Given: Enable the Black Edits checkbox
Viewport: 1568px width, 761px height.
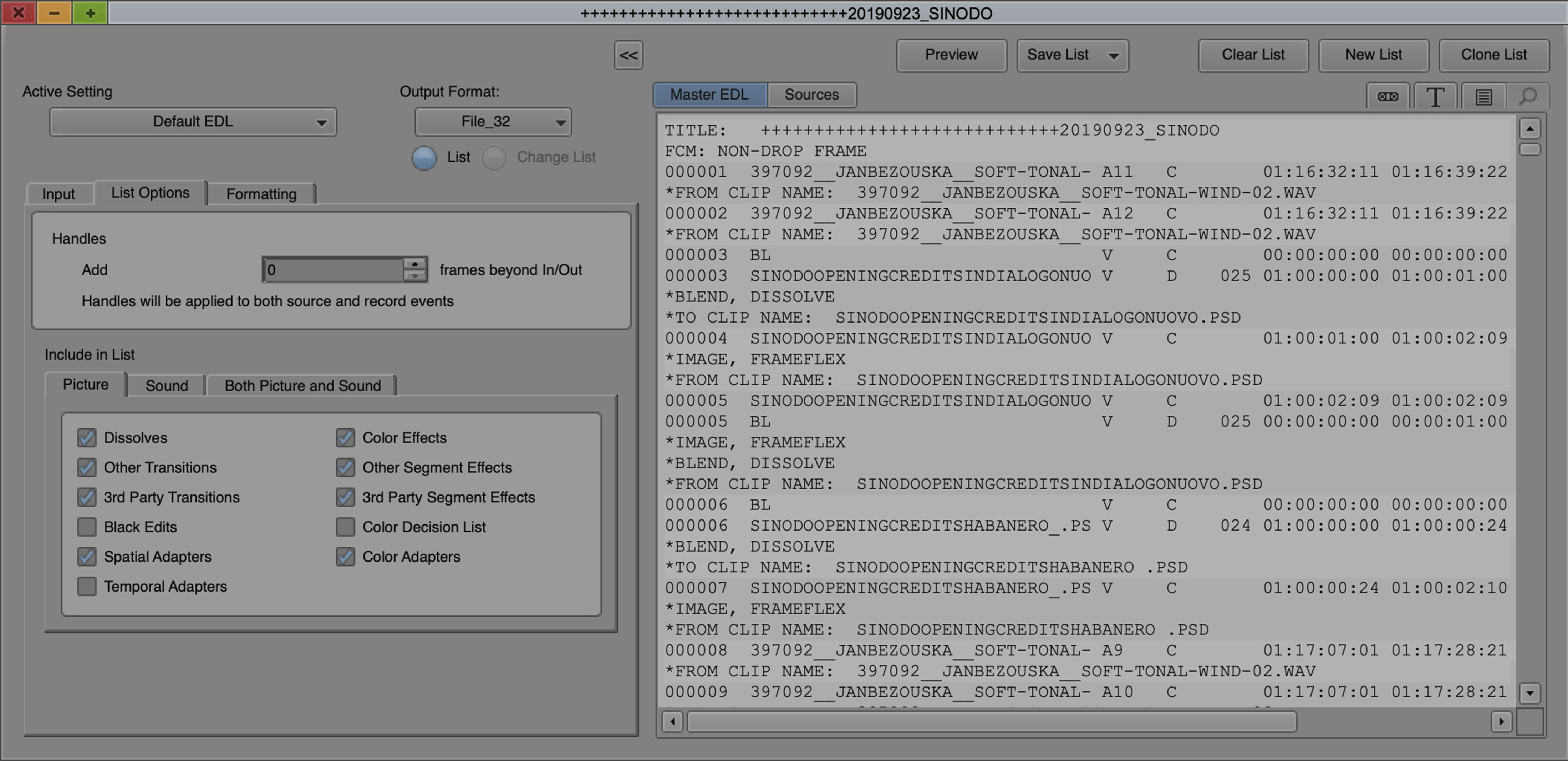Looking at the screenshot, I should click(x=87, y=527).
